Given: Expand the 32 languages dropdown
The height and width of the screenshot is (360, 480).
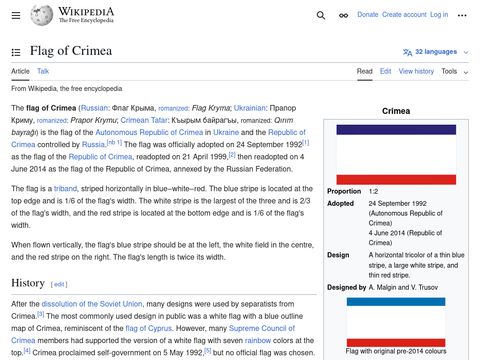Looking at the screenshot, I should [x=436, y=52].
